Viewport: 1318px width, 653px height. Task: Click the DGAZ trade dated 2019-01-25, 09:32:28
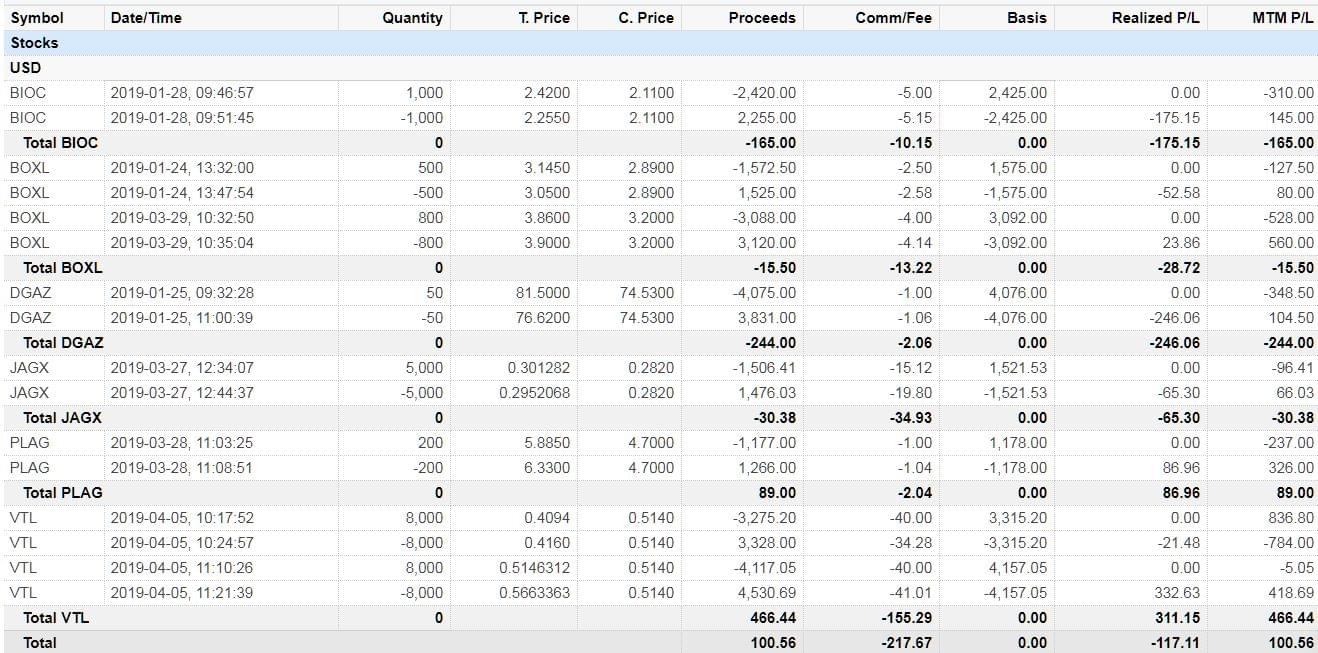pyautogui.click(x=182, y=293)
